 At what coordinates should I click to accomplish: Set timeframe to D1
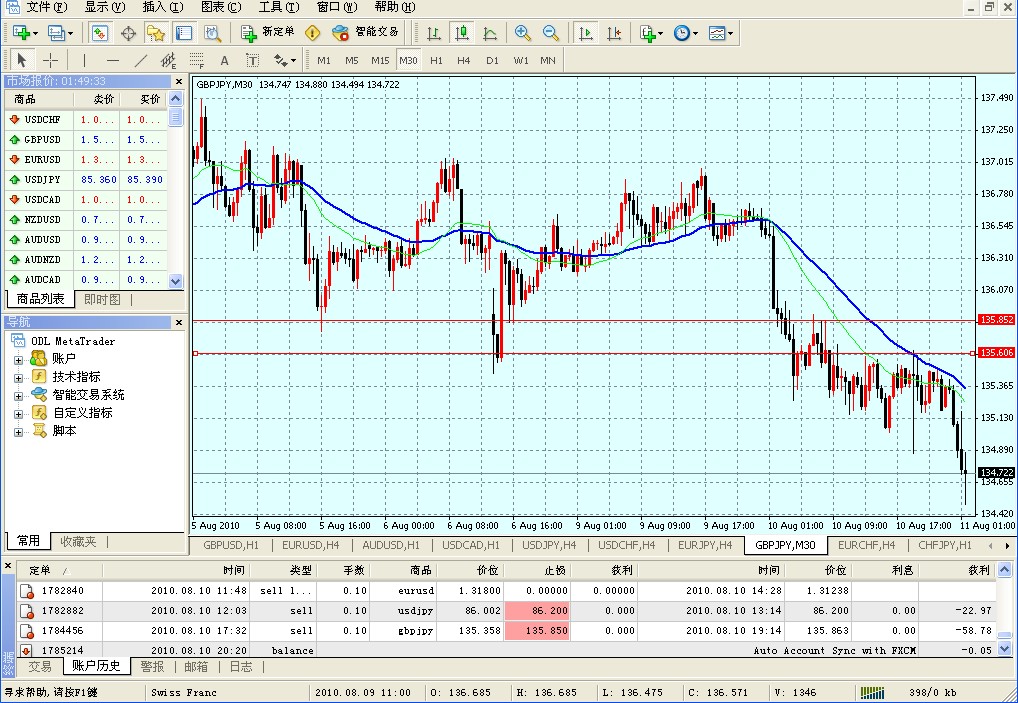pos(492,60)
